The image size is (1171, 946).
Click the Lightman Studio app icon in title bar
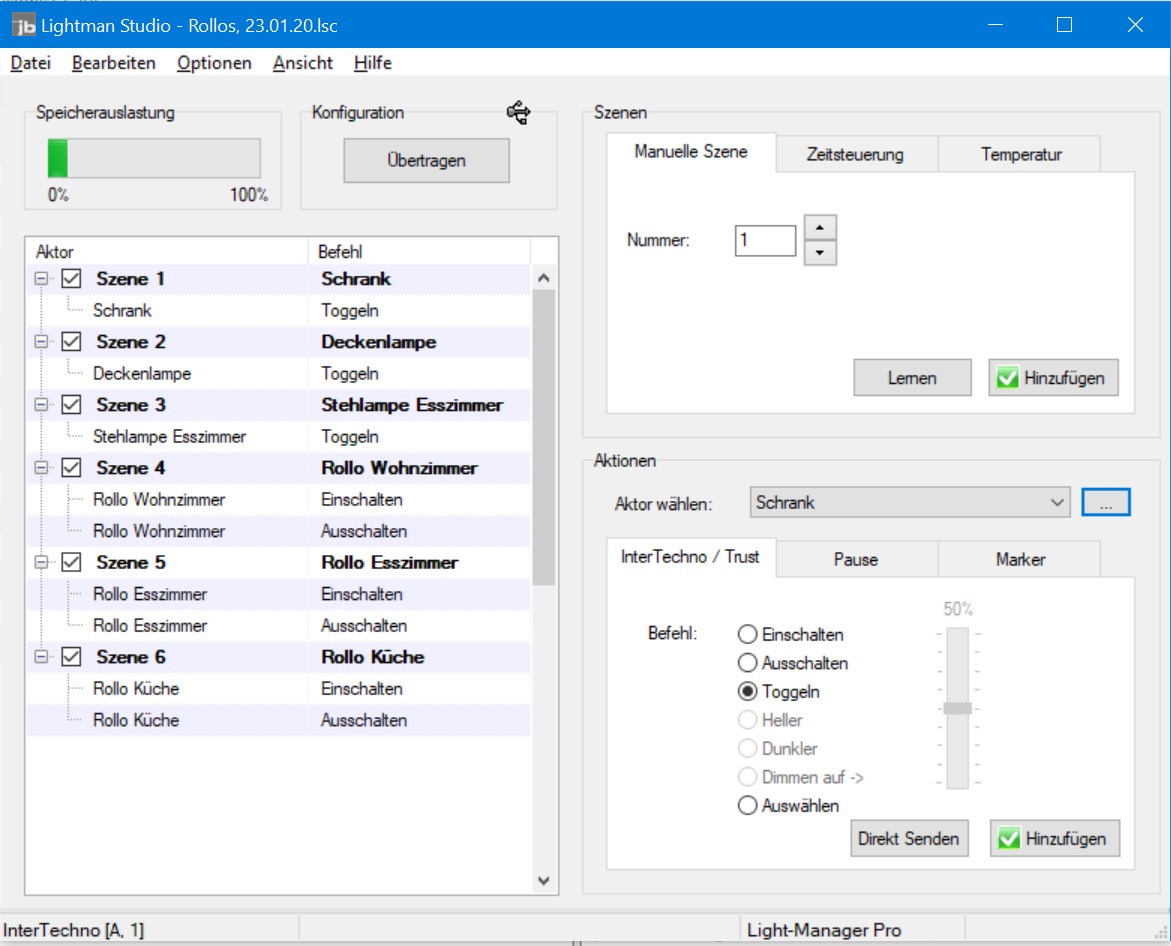coord(23,25)
